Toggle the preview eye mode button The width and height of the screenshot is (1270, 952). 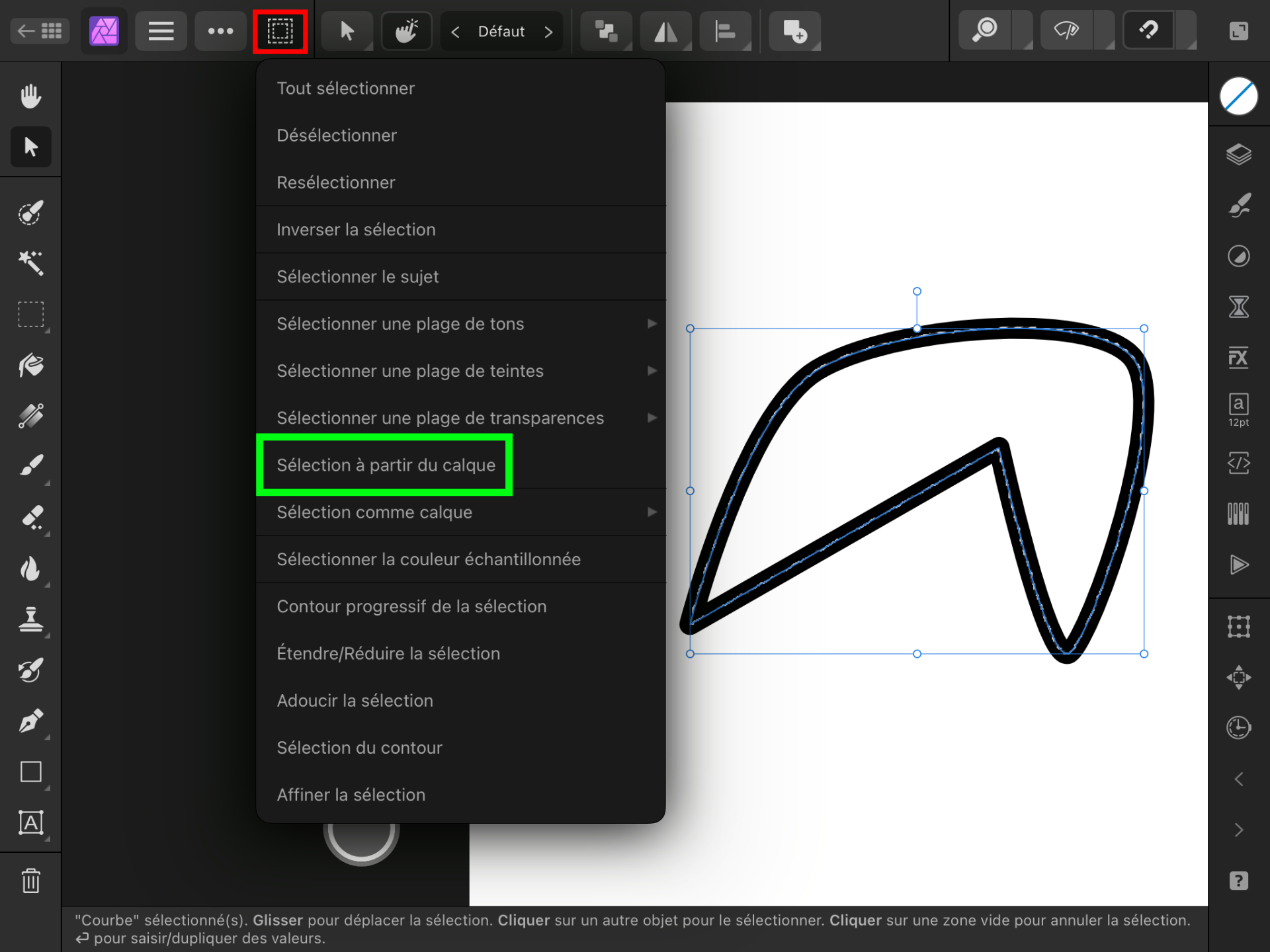coord(1066,30)
